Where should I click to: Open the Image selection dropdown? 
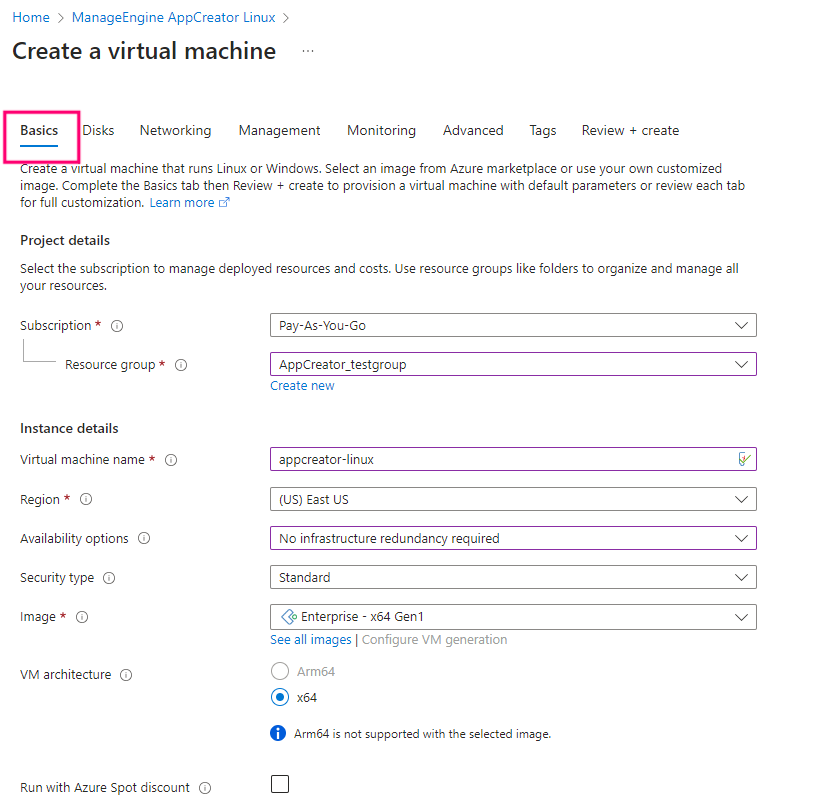tap(513, 617)
